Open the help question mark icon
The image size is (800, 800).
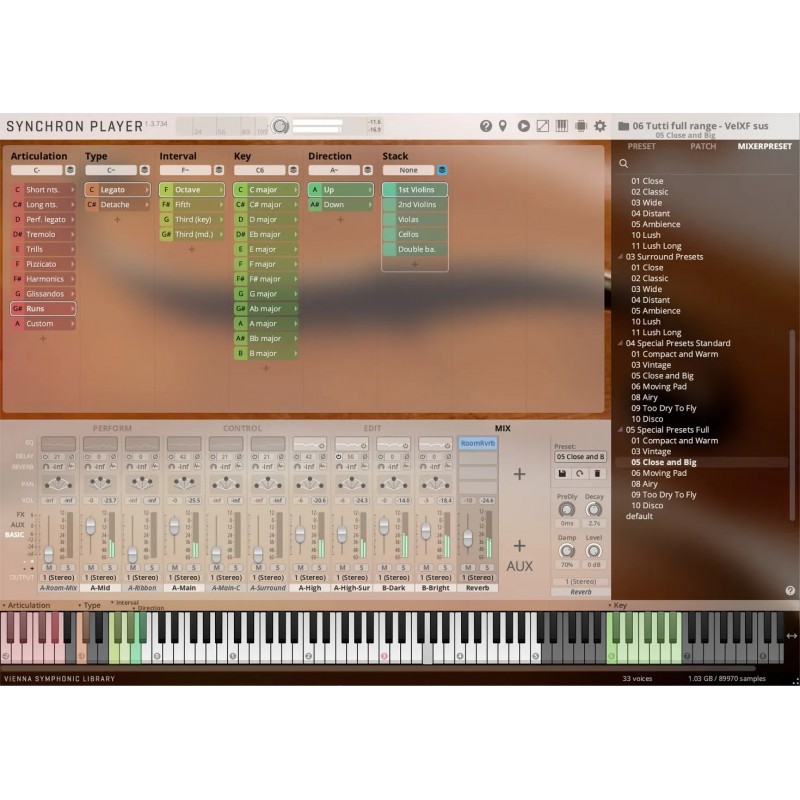[486, 126]
